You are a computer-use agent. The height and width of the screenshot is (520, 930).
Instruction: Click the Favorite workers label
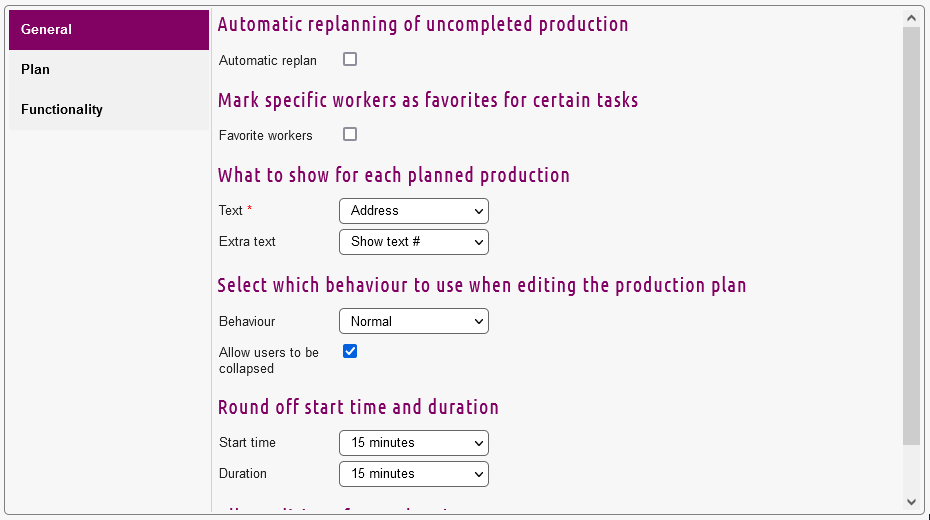click(x=266, y=136)
